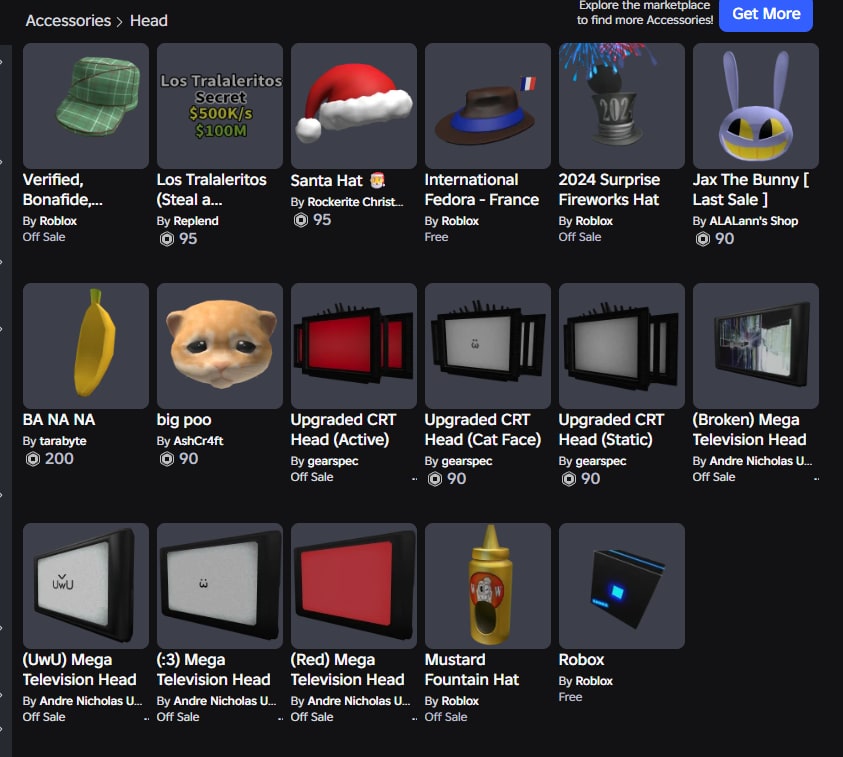Open the (UwU) Mega Television Head image
This screenshot has width=843, height=757.
point(85,586)
